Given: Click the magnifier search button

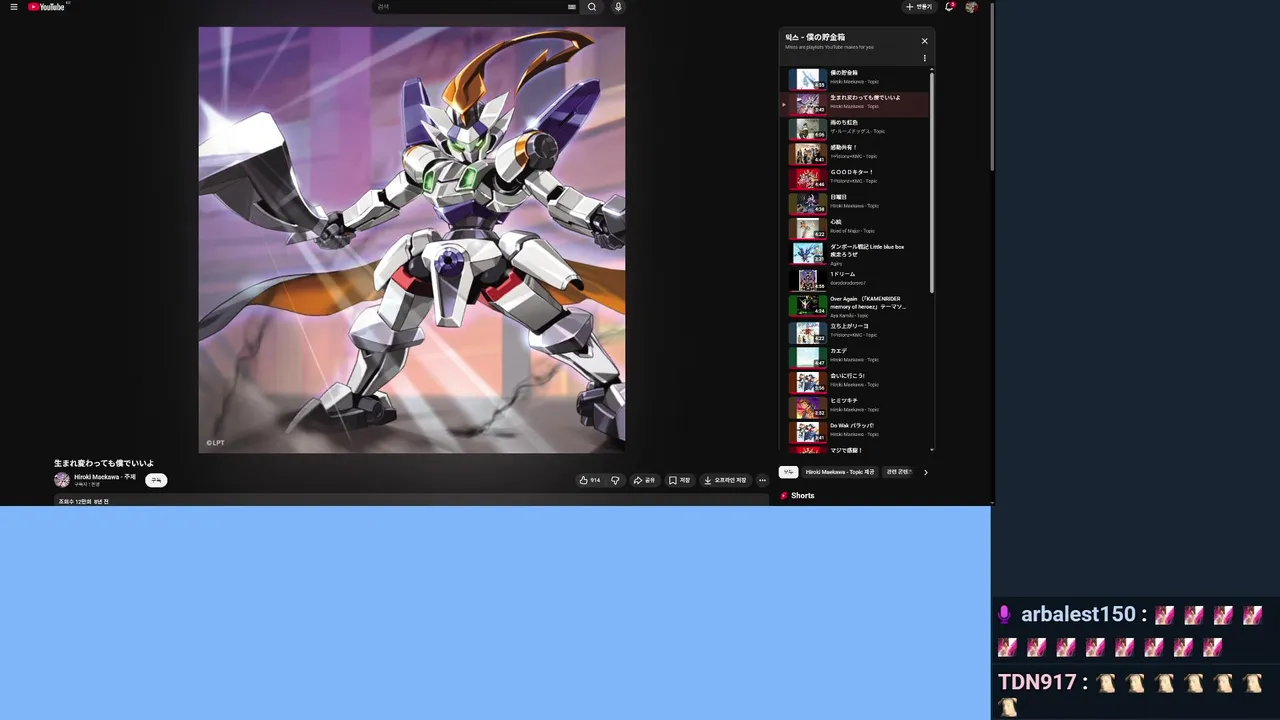Looking at the screenshot, I should 592,7.
